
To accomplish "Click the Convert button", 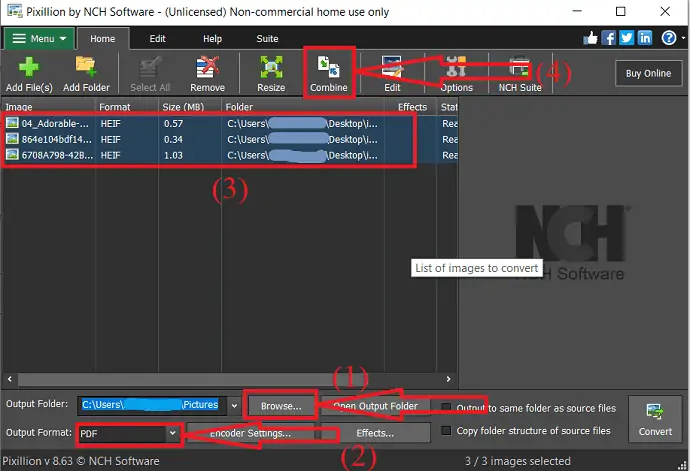I will [655, 419].
